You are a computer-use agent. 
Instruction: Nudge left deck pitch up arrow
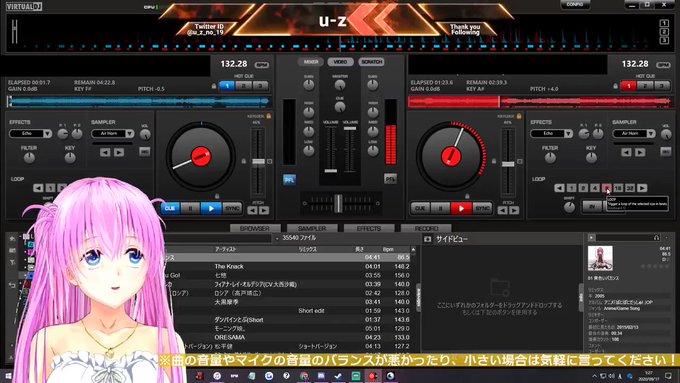[x=264, y=210]
